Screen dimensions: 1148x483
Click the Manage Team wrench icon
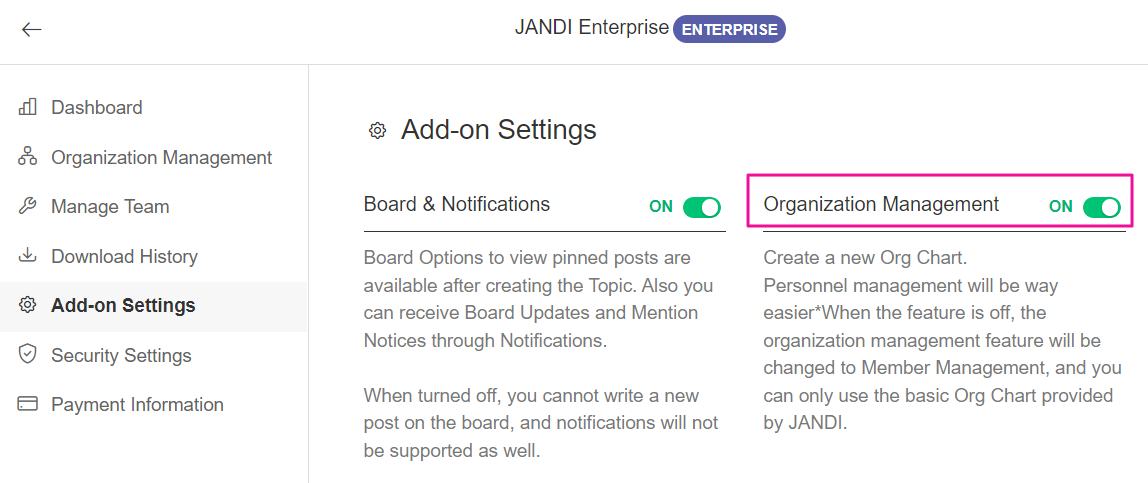(x=28, y=207)
